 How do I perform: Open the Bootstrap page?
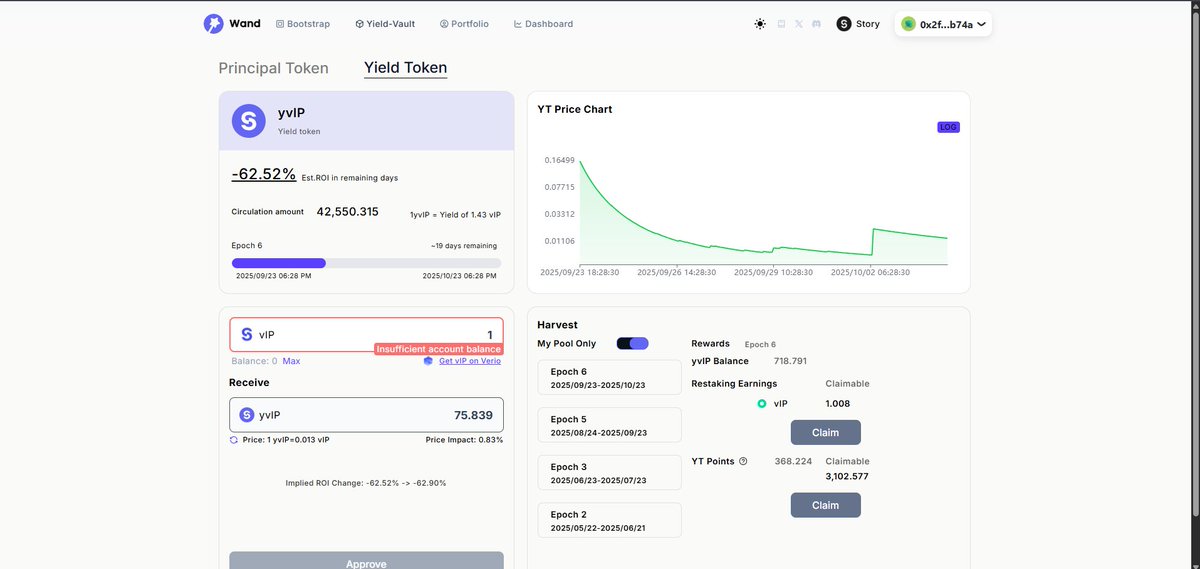pos(304,24)
